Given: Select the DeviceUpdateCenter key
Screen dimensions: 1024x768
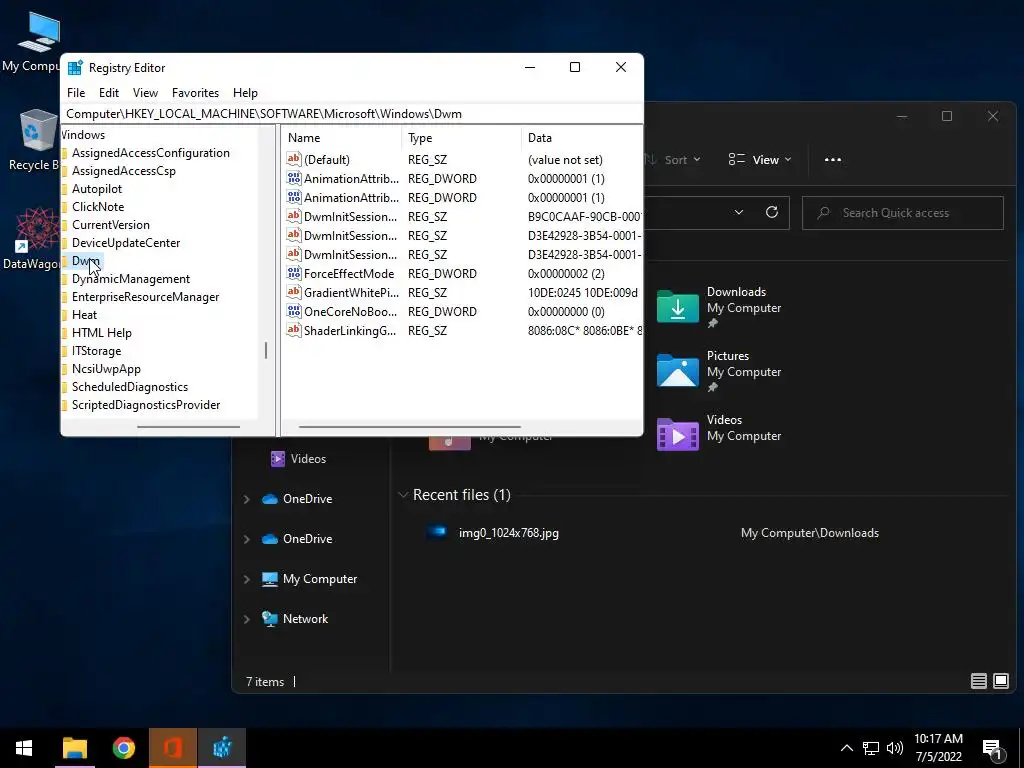Looking at the screenshot, I should [126, 242].
